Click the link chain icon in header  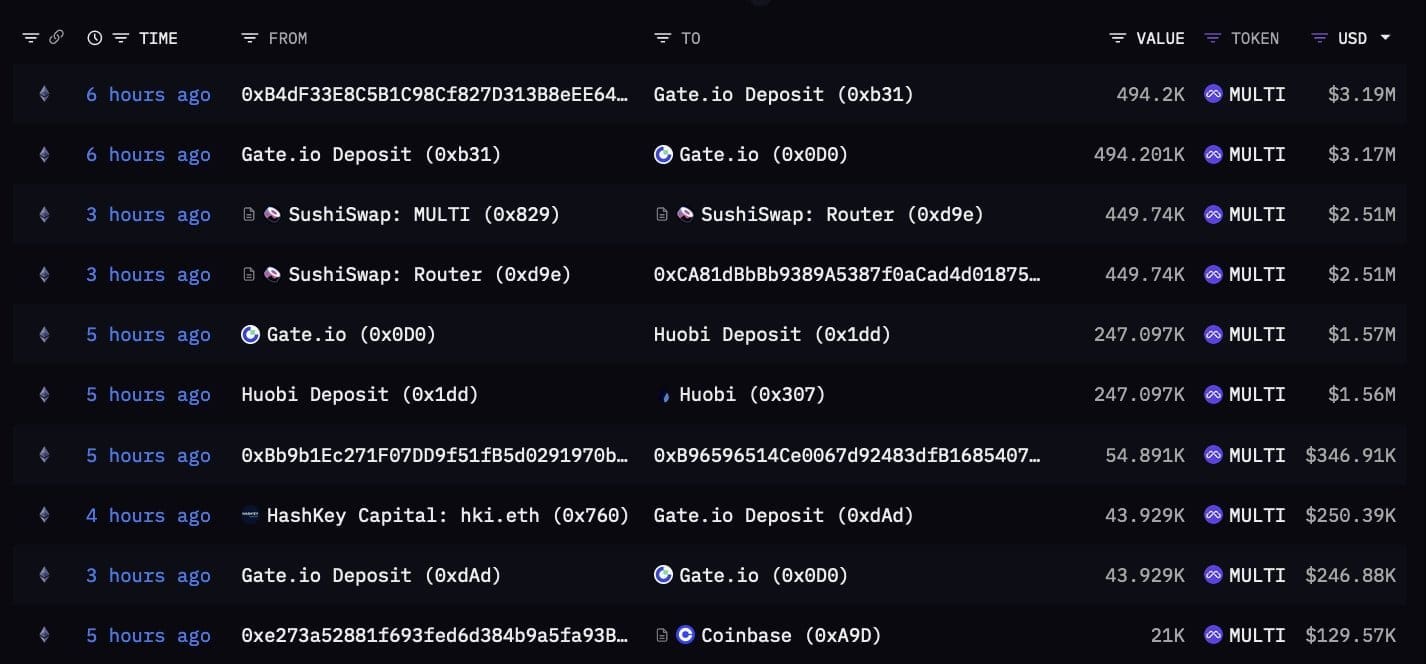(x=56, y=38)
